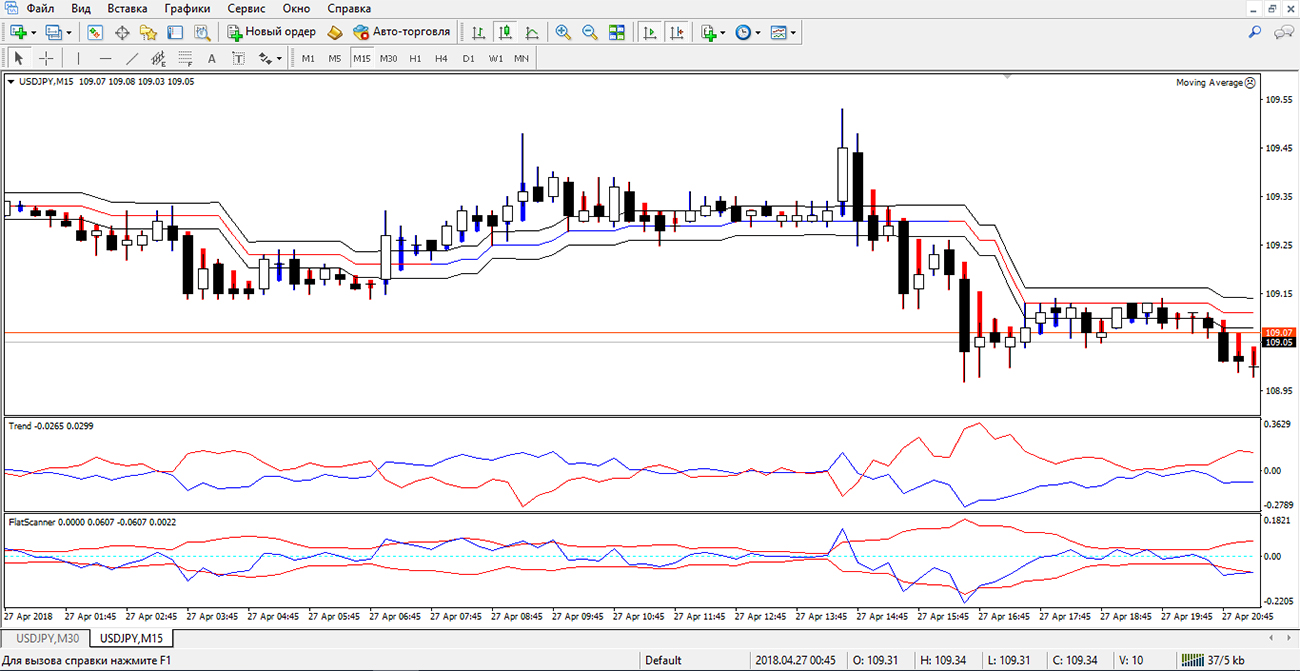The width and height of the screenshot is (1300, 671).
Task: Open the Файл menu
Action: tap(41, 8)
